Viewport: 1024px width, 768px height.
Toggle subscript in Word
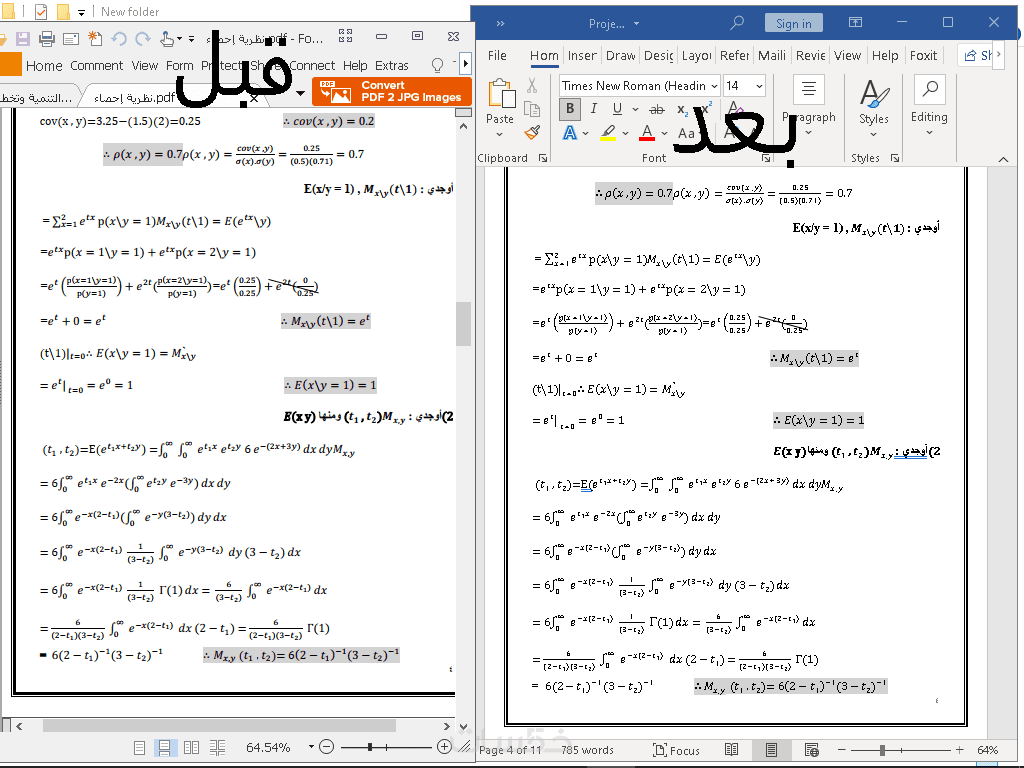(x=682, y=110)
